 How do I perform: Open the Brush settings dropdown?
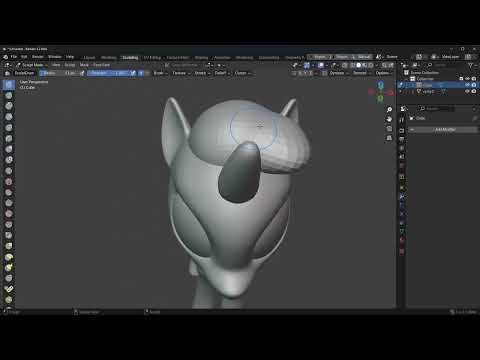[159, 73]
